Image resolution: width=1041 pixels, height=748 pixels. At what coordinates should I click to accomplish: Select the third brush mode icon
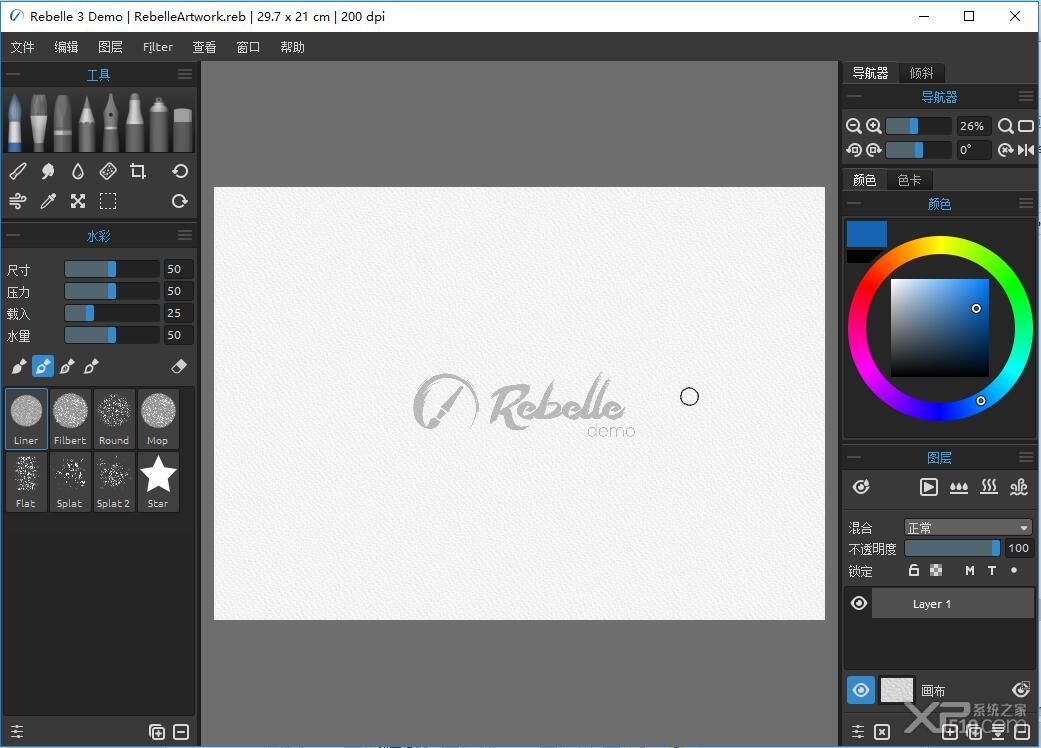(67, 366)
